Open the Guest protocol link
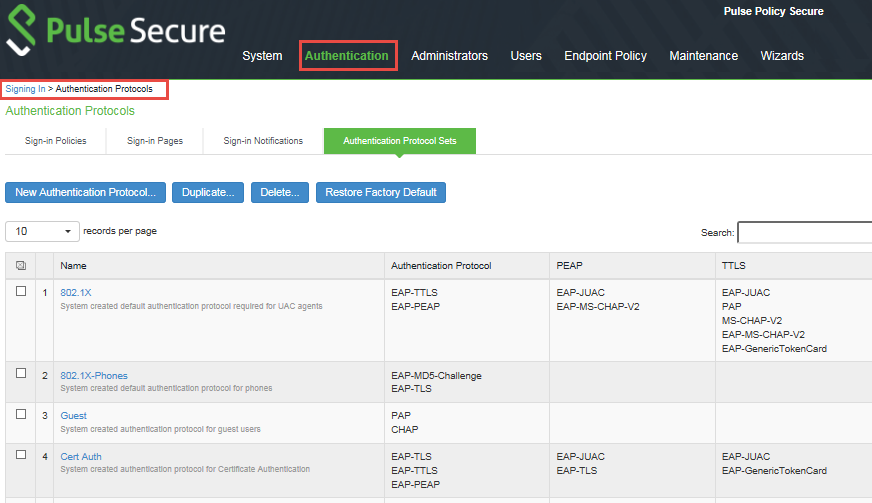 pos(73,416)
